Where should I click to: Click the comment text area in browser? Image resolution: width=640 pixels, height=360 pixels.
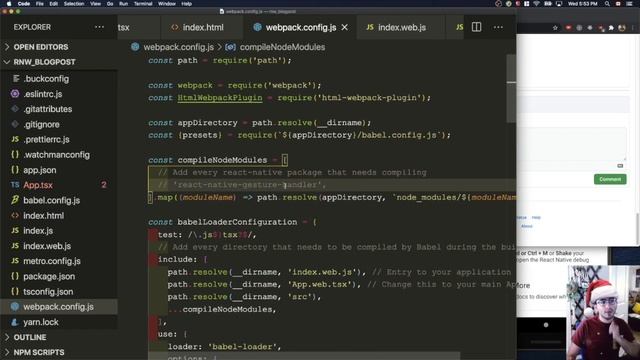tap(571, 145)
